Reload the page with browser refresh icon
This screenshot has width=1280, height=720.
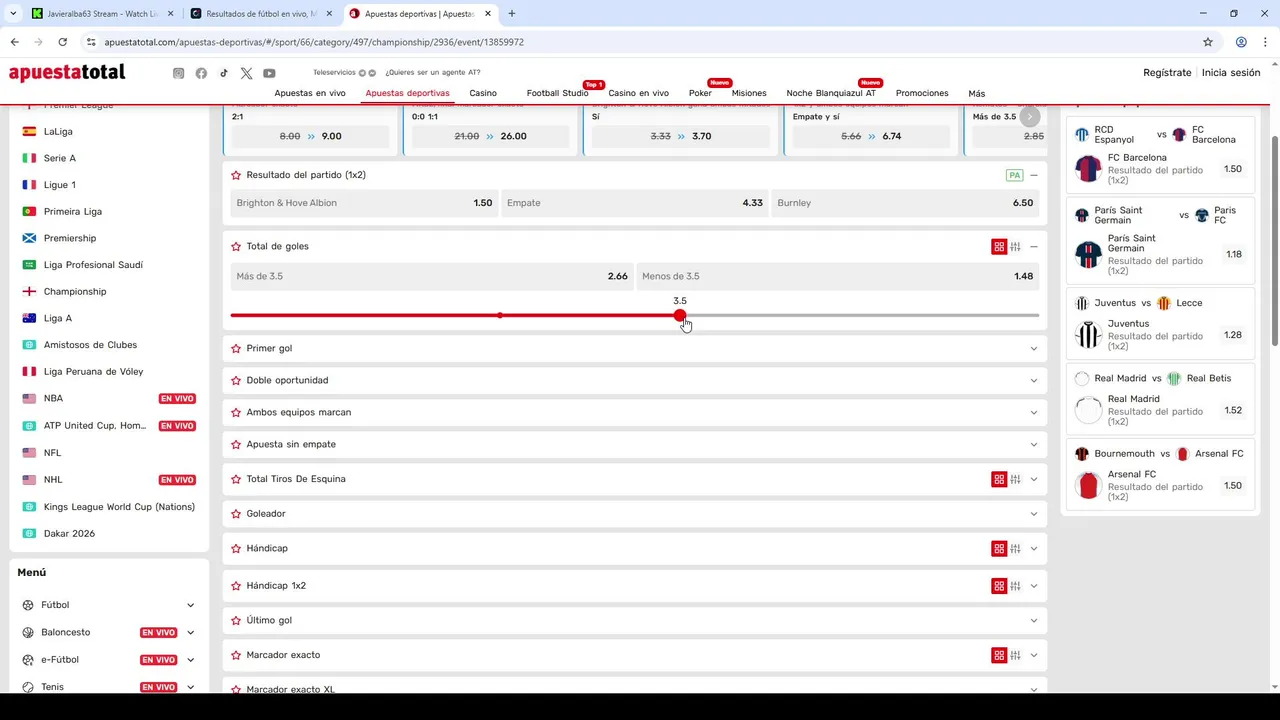click(x=62, y=42)
